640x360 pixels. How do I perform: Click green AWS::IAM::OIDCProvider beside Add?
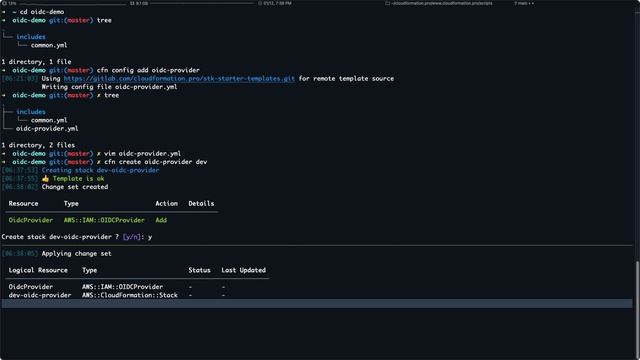coord(104,220)
